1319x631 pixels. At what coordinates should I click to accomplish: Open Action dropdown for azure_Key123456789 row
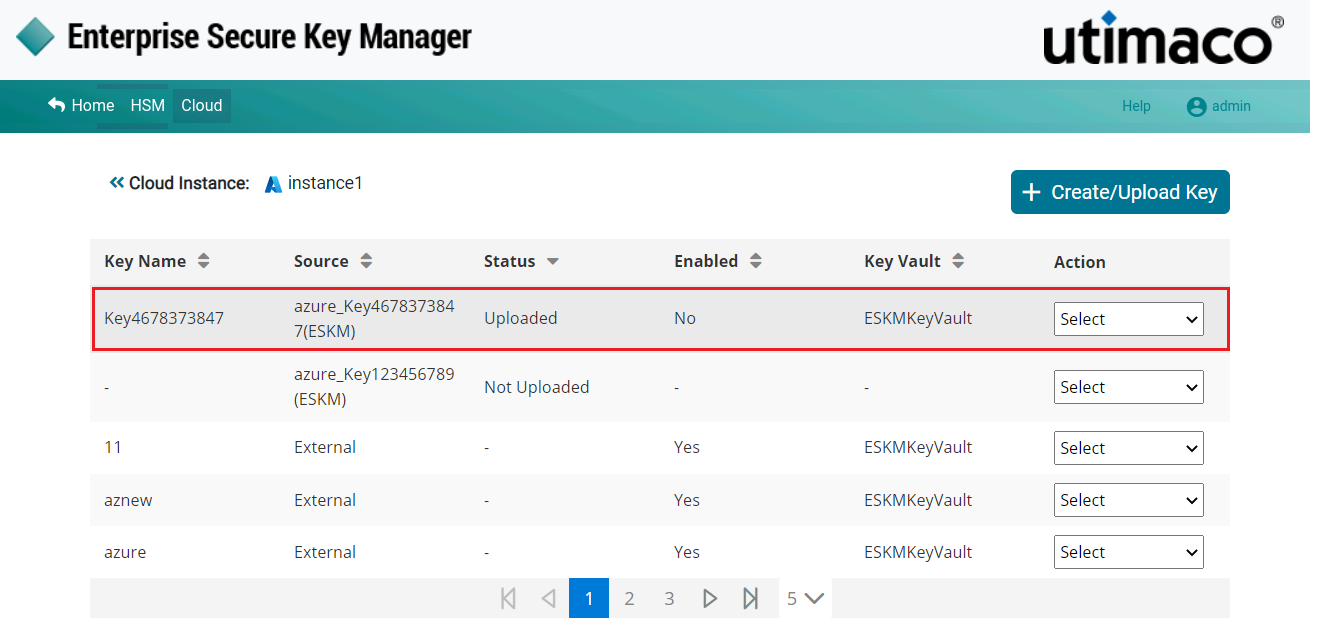coord(1129,387)
